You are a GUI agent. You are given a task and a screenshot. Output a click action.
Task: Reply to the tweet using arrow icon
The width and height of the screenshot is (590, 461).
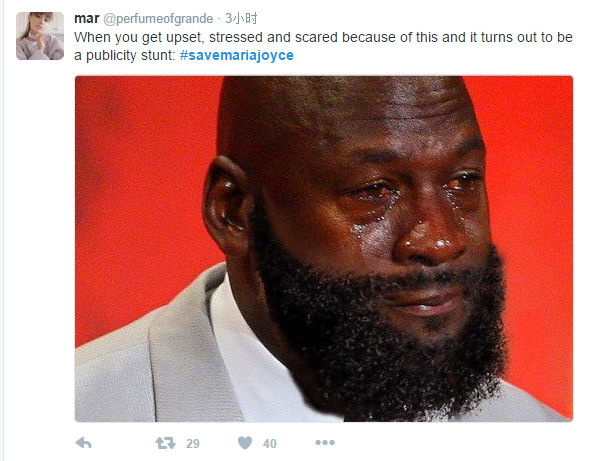tap(84, 443)
